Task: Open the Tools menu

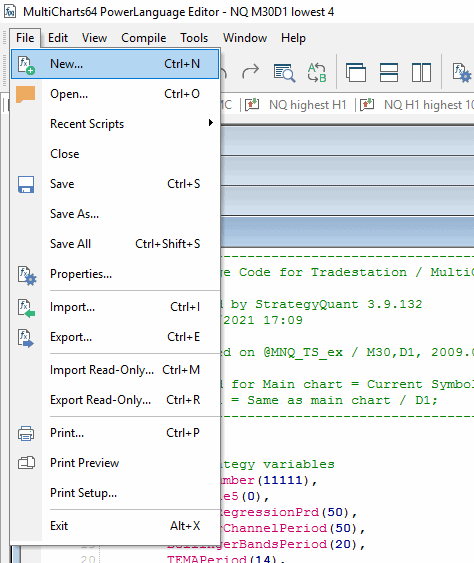Action: pyautogui.click(x=194, y=38)
